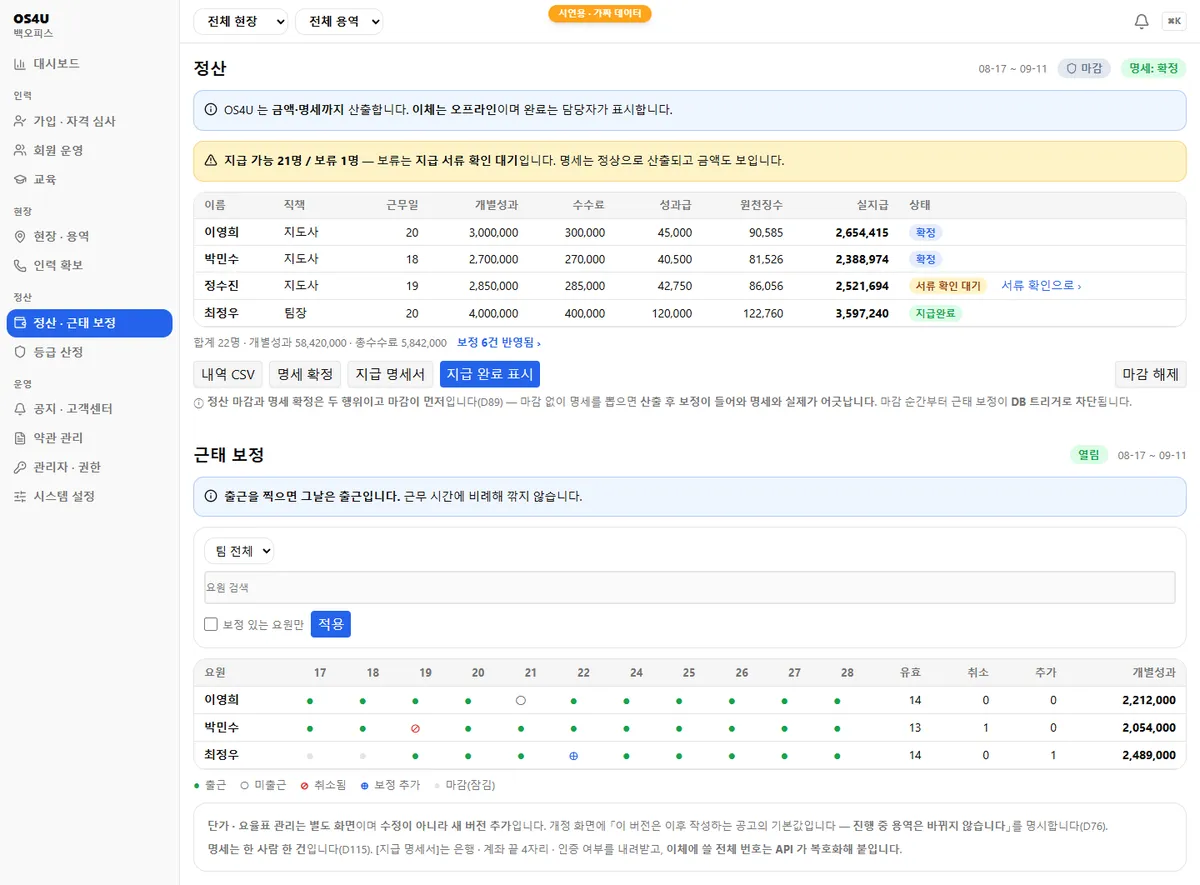This screenshot has height=885, width=1200.
Task: Toggle the 보정 있는 요원만 checkbox
Action: tap(211, 624)
